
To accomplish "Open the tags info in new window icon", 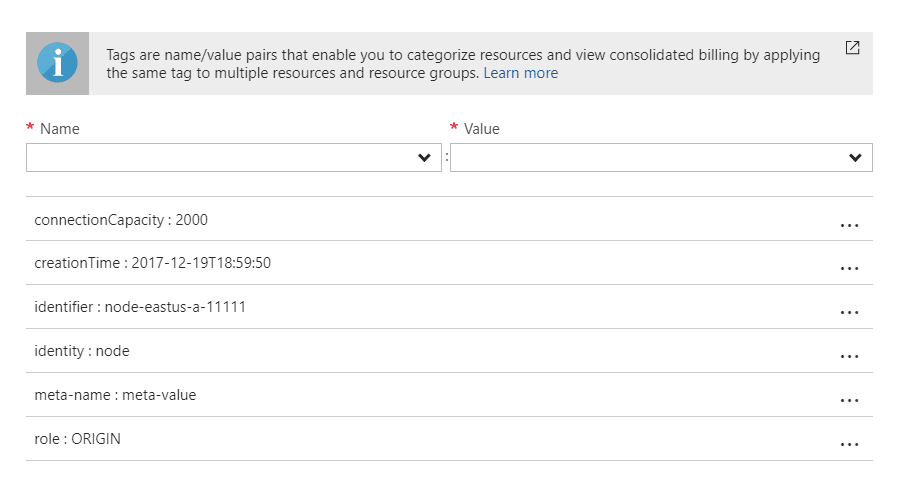I will (x=852, y=47).
